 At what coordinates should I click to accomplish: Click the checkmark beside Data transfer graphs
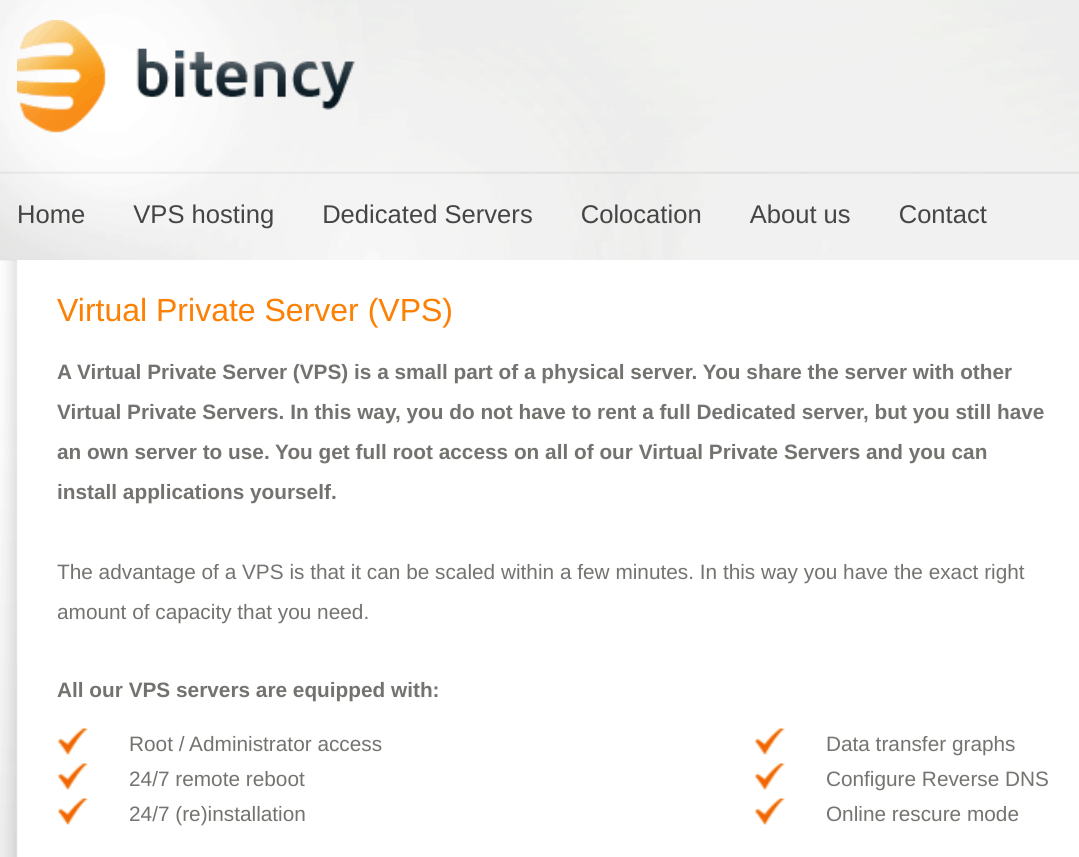pos(769,741)
